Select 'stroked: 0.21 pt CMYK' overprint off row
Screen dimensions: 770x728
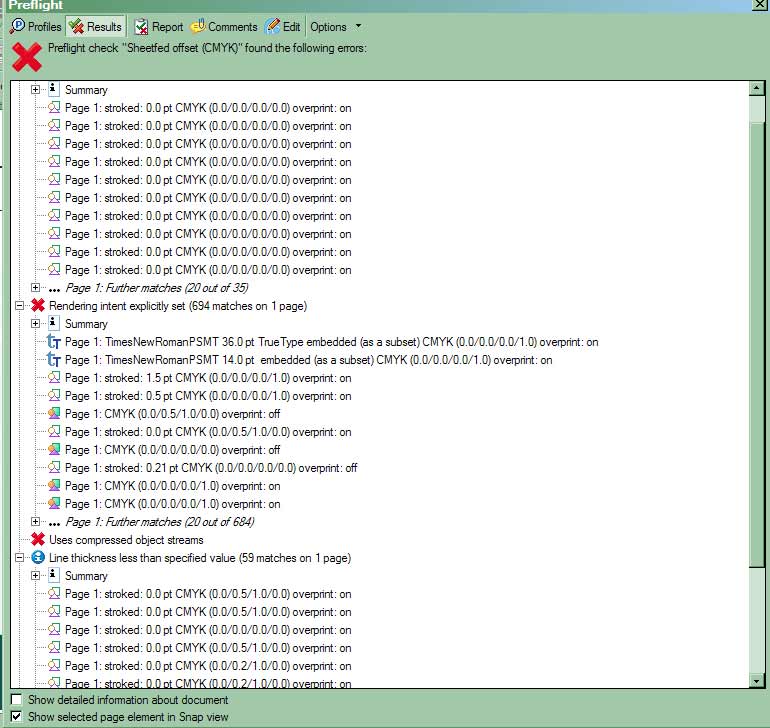[211, 468]
